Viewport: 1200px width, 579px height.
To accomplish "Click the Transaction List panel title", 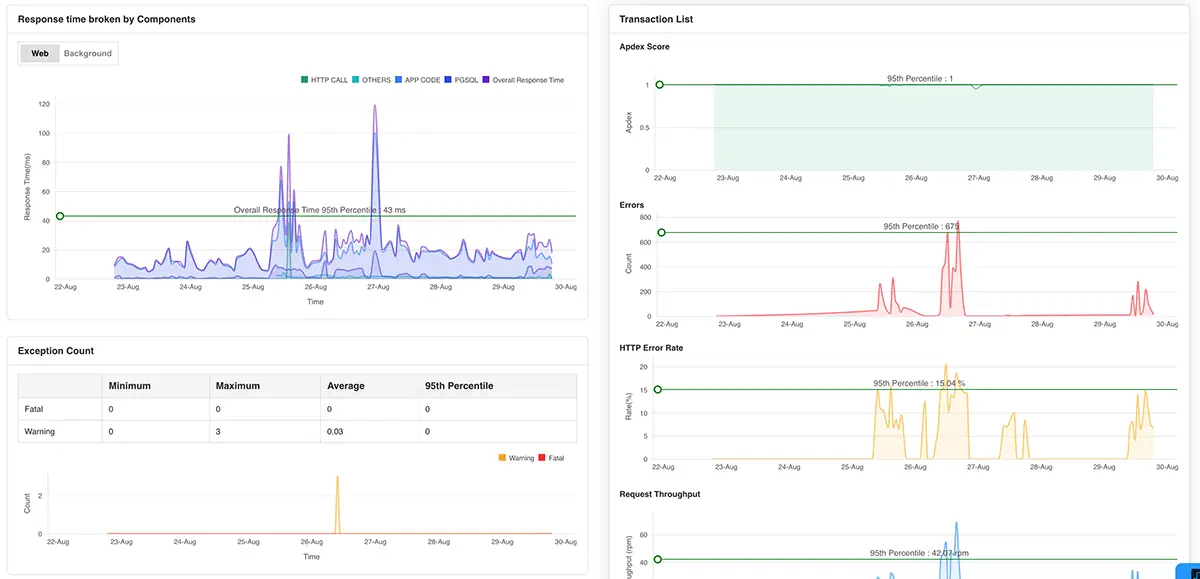I will (655, 18).
